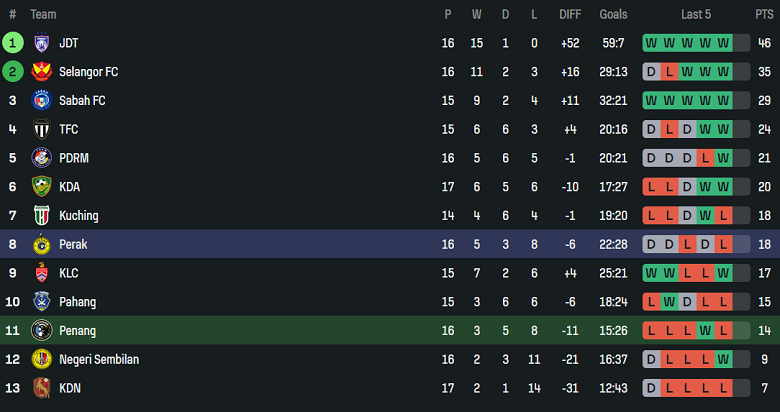Click the KDN team name

[72, 388]
